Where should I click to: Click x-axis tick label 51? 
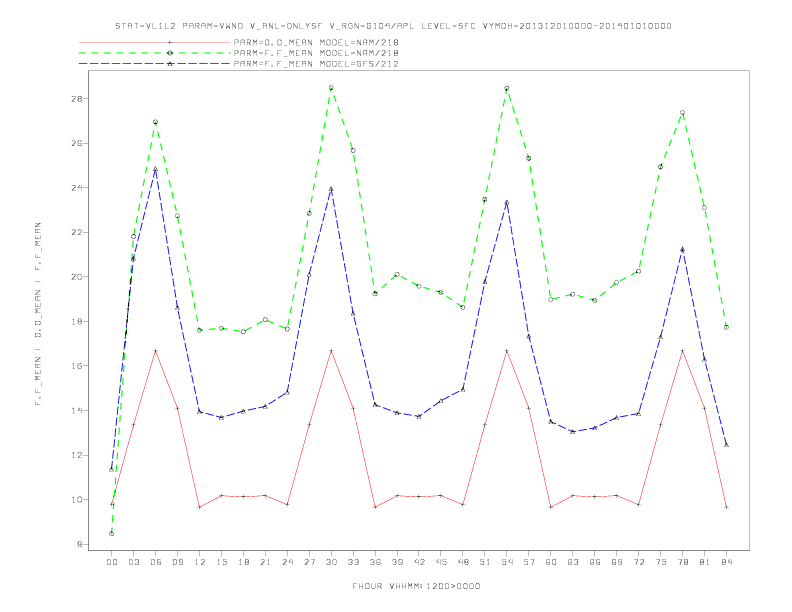[485, 562]
